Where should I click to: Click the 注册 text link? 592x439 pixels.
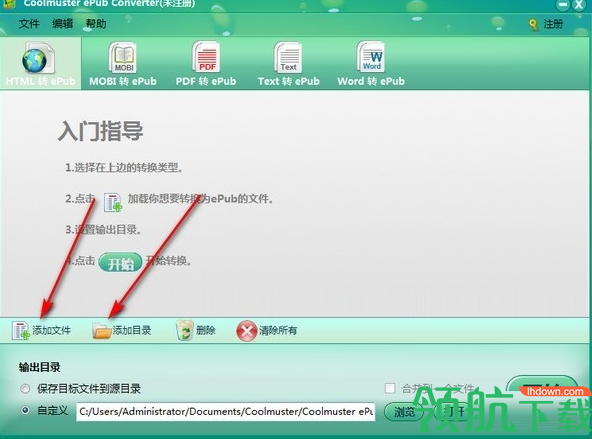click(x=553, y=24)
